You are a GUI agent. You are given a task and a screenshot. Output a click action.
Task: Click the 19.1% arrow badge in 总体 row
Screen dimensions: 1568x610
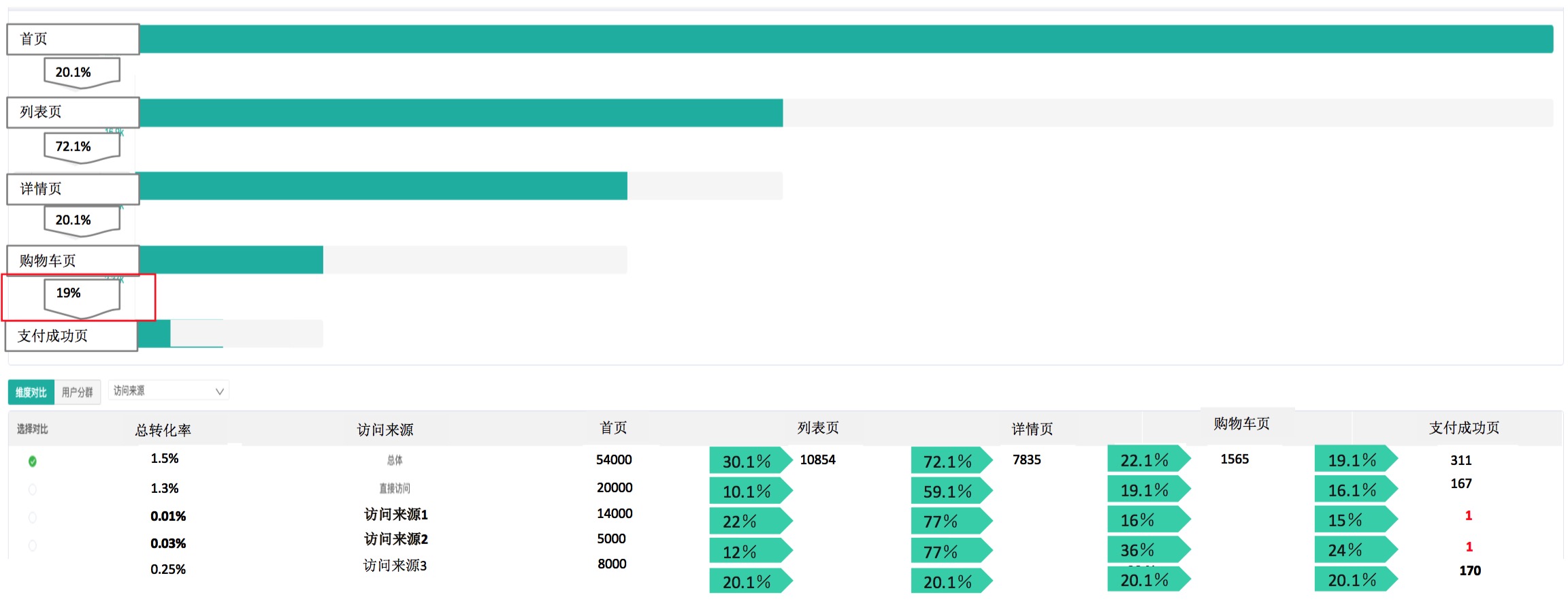tap(1356, 460)
